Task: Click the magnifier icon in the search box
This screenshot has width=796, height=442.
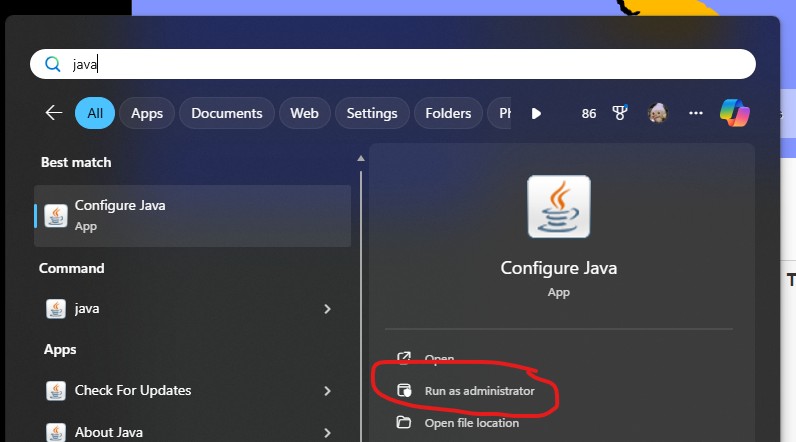Action: tap(53, 64)
